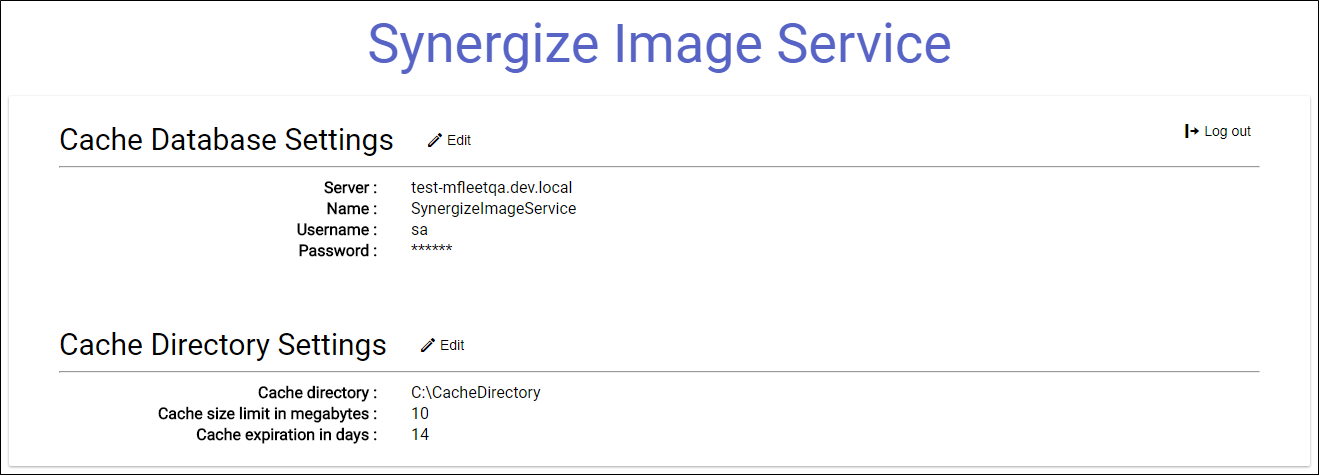Image resolution: width=1319 pixels, height=475 pixels.
Task: Click the cache size limit value 10
Action: 420,413
